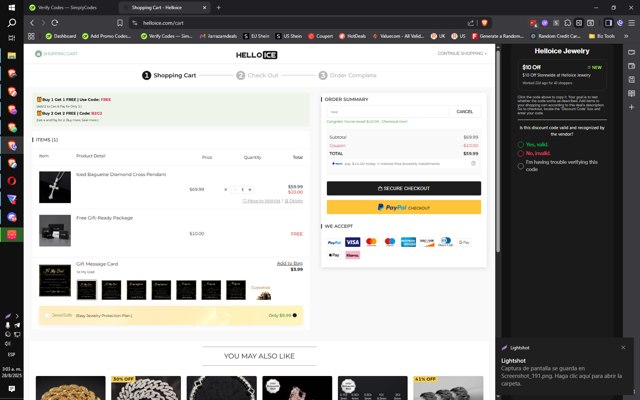Close the Shopping Cart - Helloice tab
The height and width of the screenshot is (400, 640).
[x=204, y=7]
